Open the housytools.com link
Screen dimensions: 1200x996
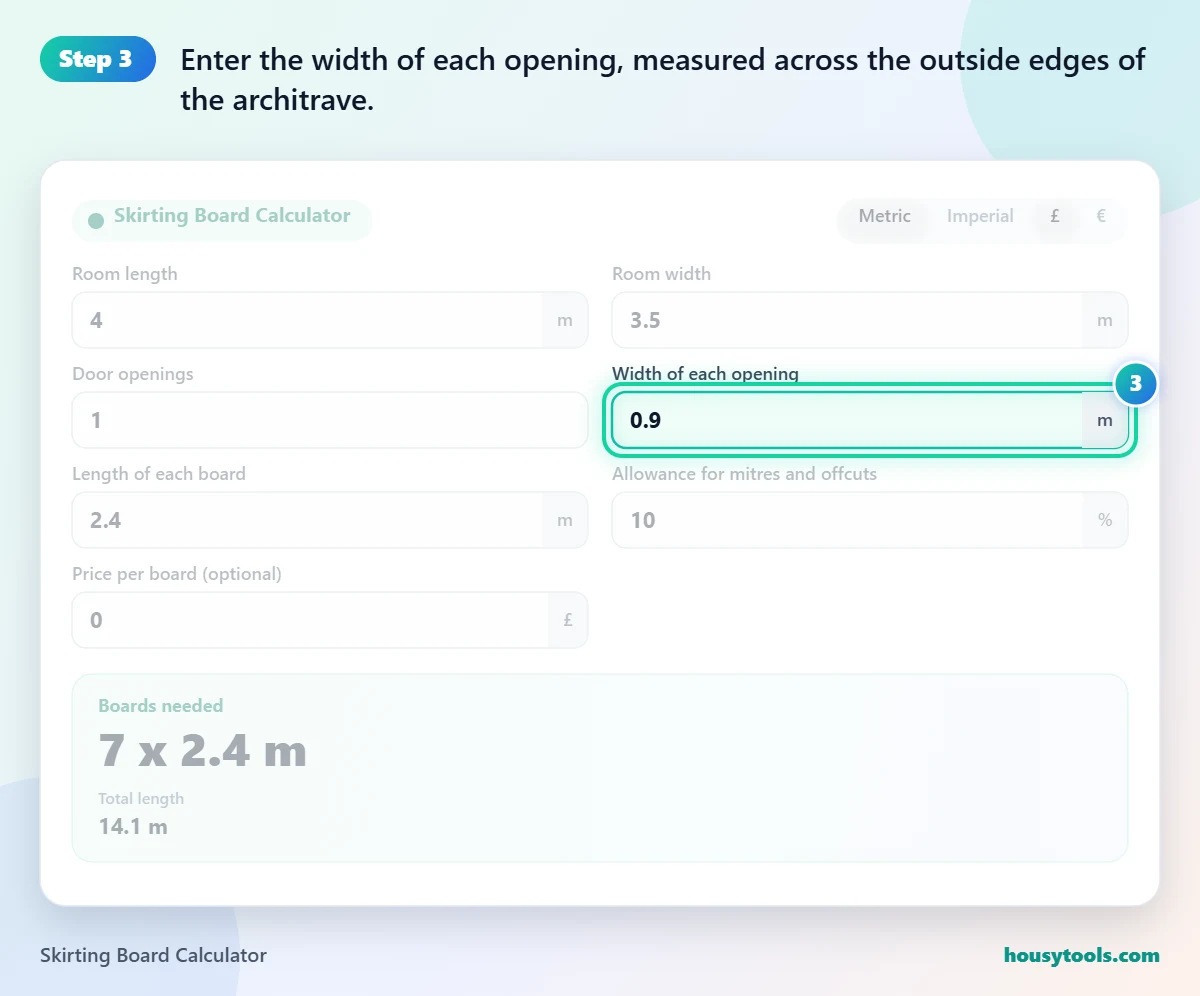click(1082, 955)
